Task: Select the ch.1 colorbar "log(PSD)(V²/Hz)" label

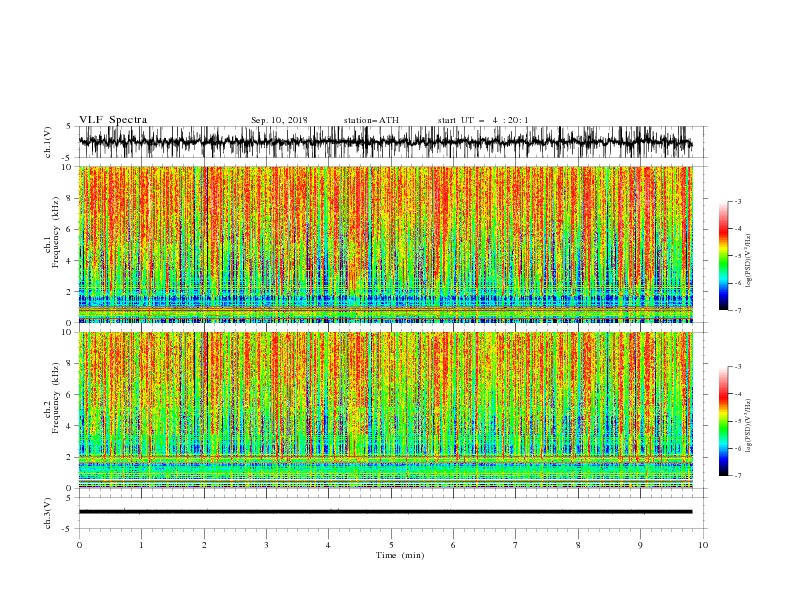Action: click(748, 261)
